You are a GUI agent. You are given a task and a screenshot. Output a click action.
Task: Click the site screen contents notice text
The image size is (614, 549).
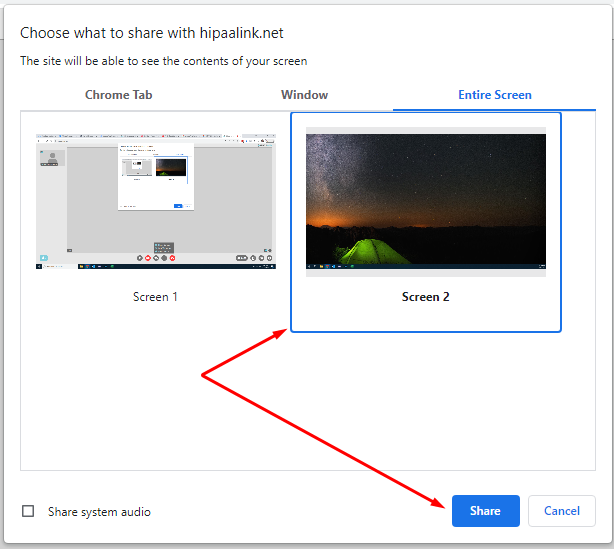pos(164,61)
